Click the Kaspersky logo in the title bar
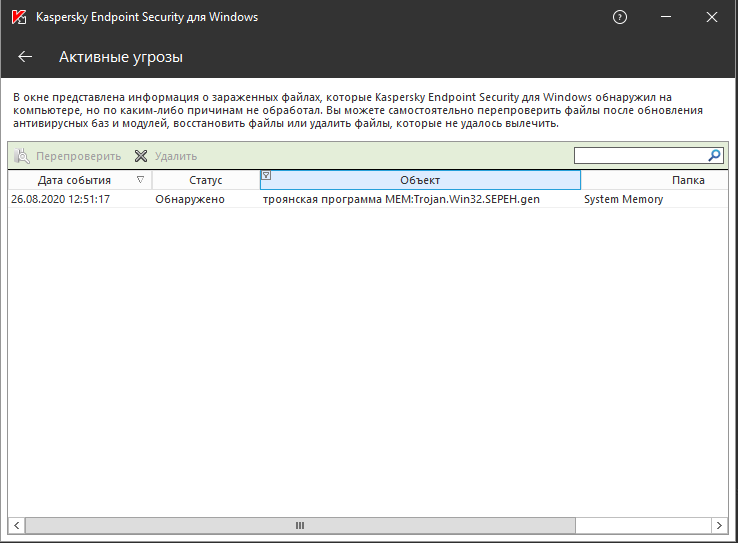Image resolution: width=738 pixels, height=543 pixels. point(17,17)
